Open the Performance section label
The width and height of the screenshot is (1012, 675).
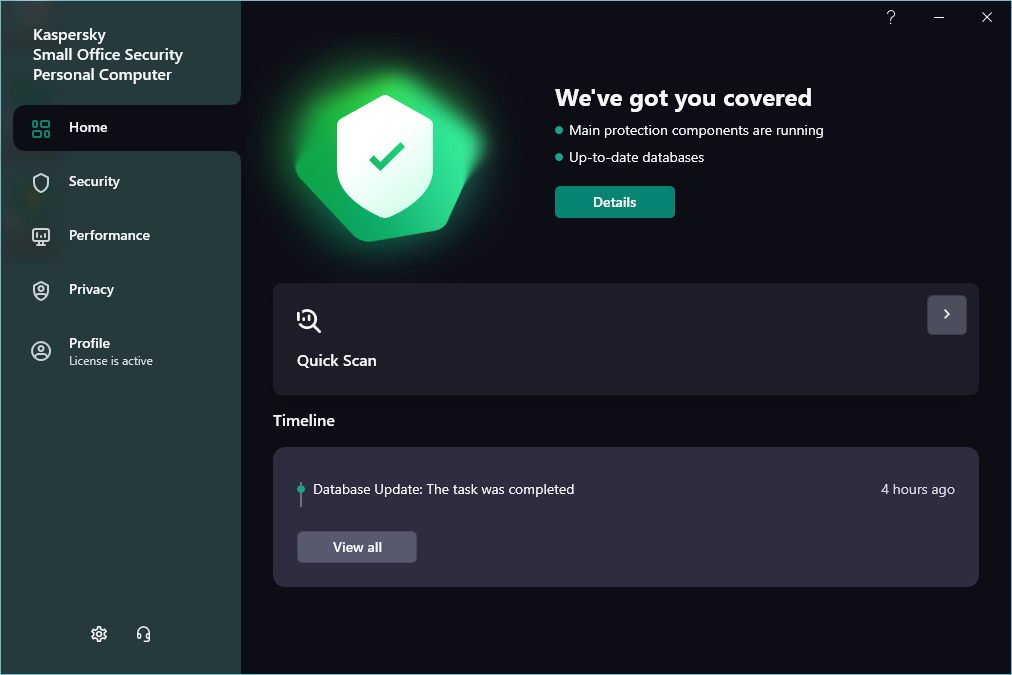pos(109,236)
